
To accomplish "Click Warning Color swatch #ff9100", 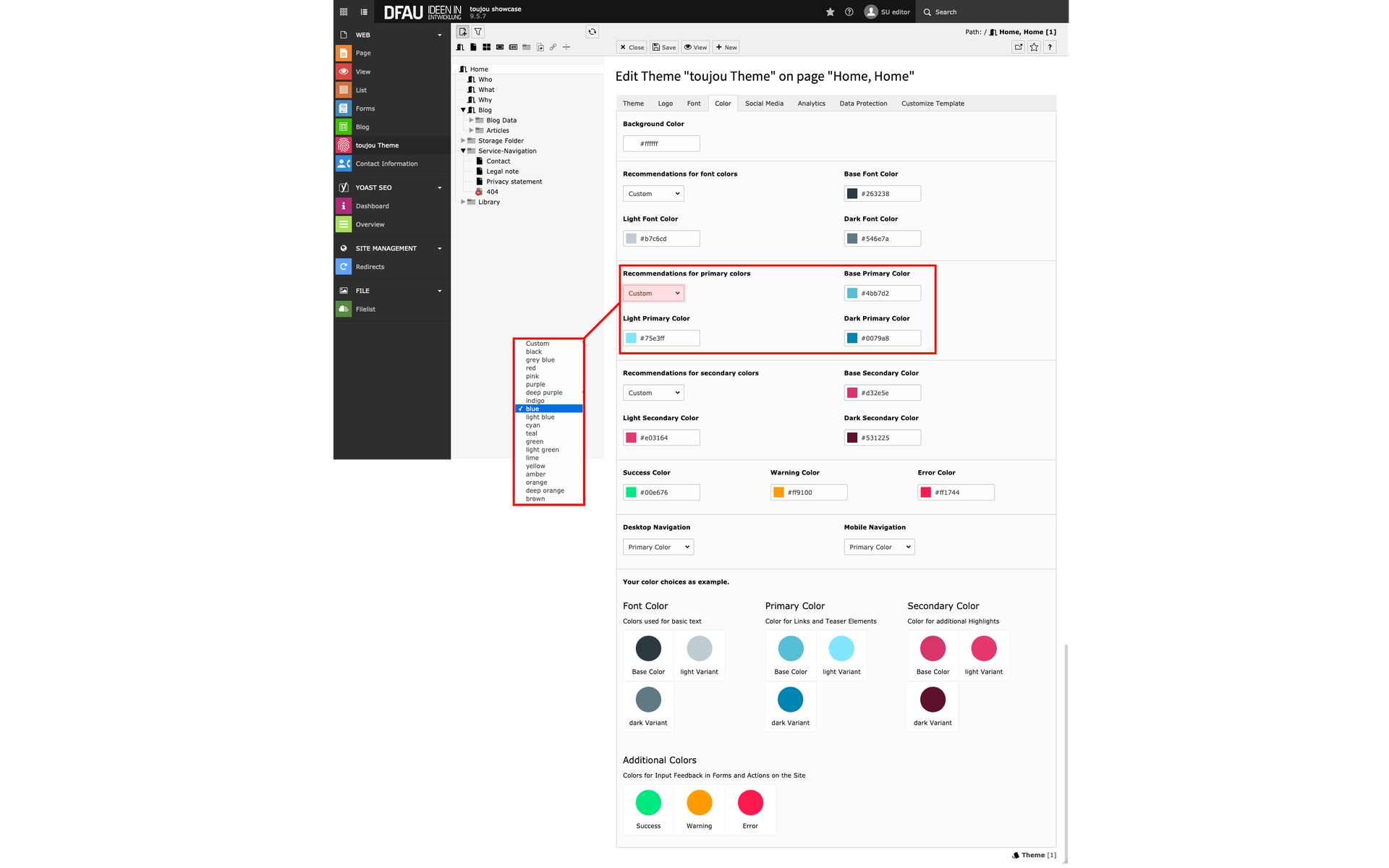I will tap(778, 493).
